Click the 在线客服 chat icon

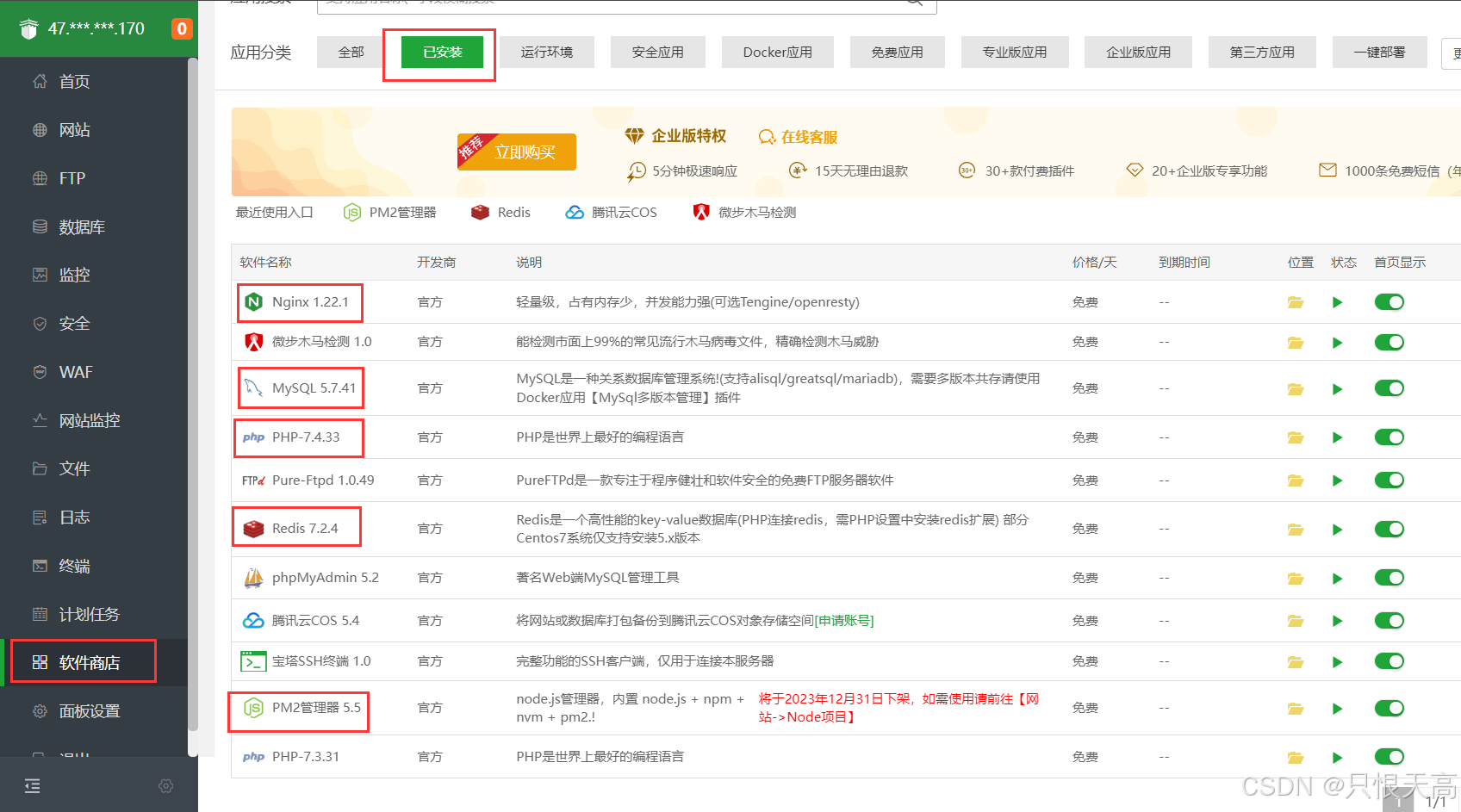pyautogui.click(x=767, y=137)
